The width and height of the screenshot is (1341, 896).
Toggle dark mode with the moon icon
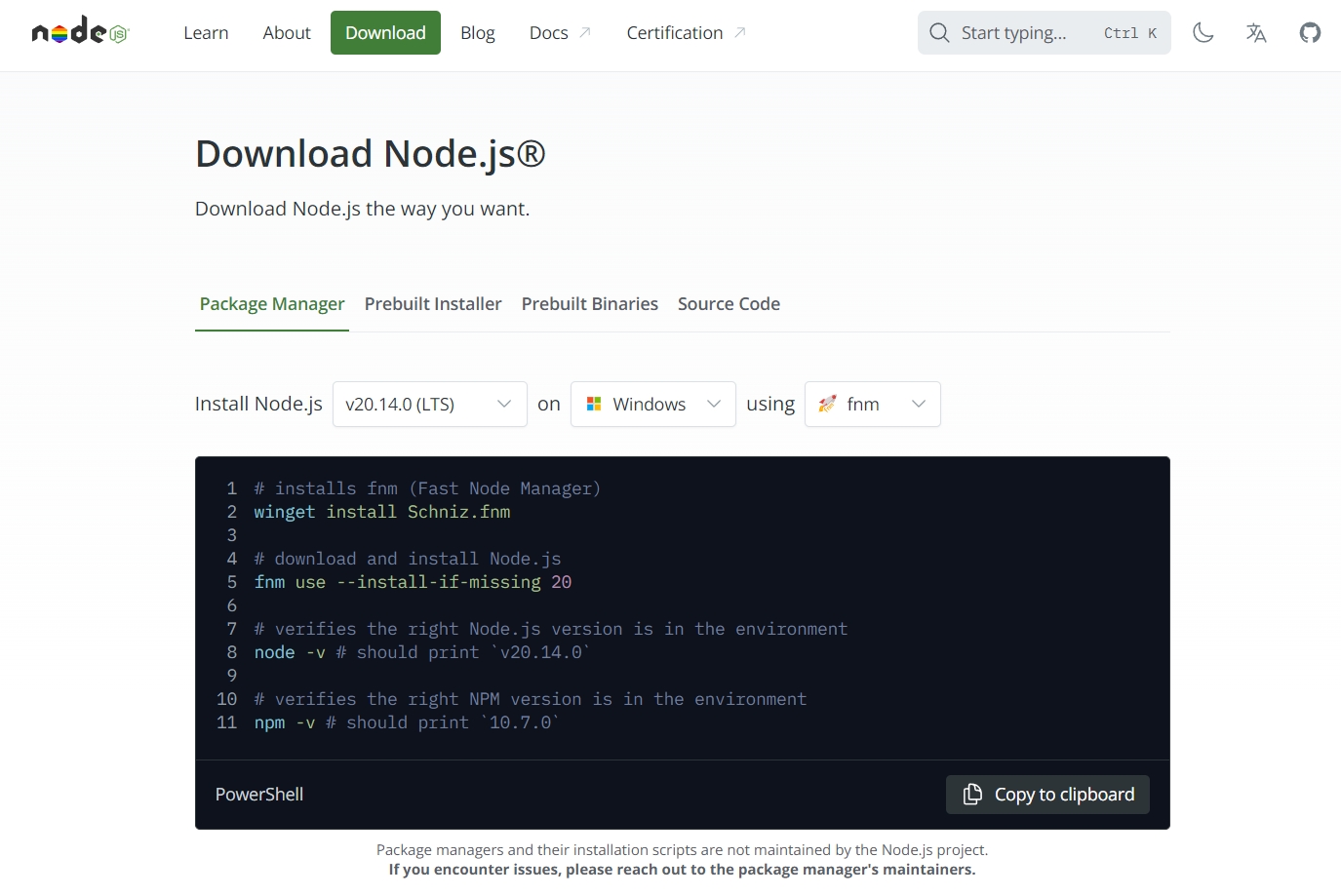[1203, 33]
